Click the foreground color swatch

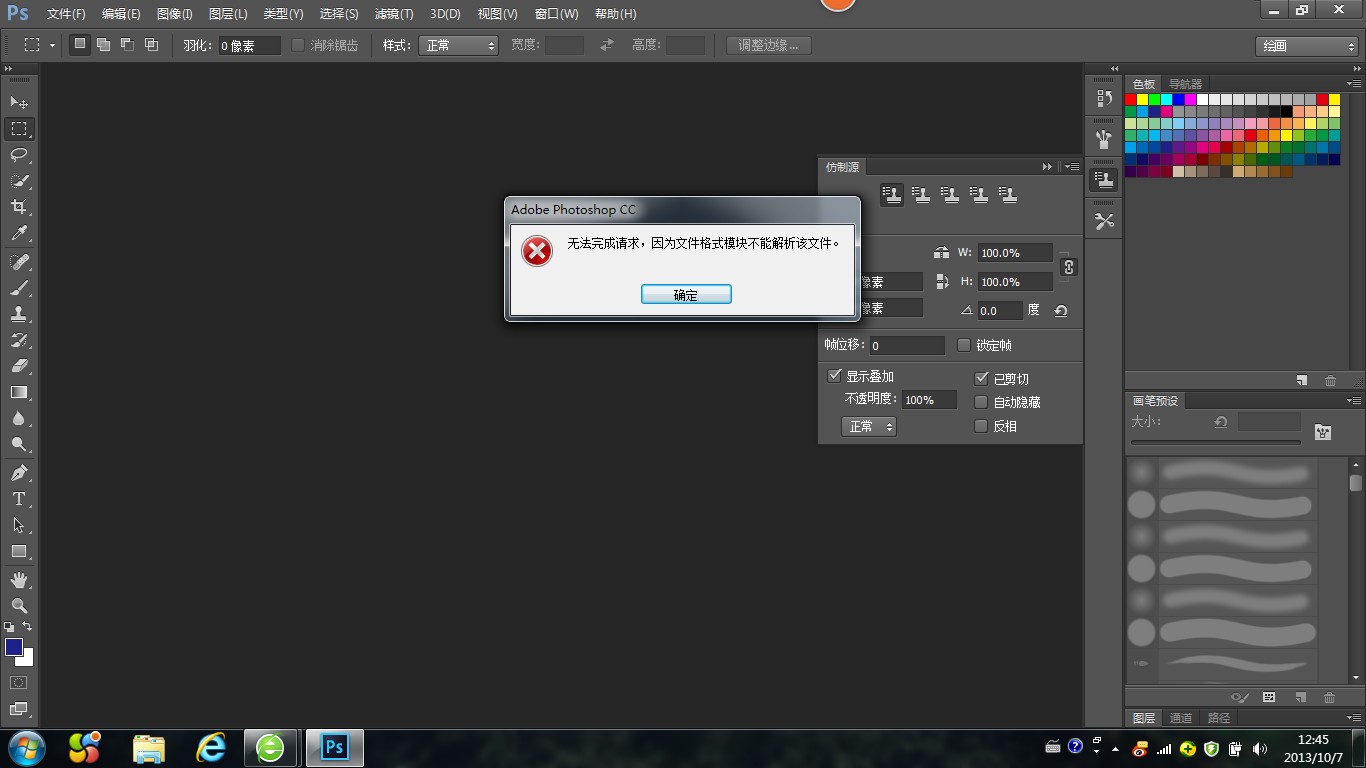(14, 647)
